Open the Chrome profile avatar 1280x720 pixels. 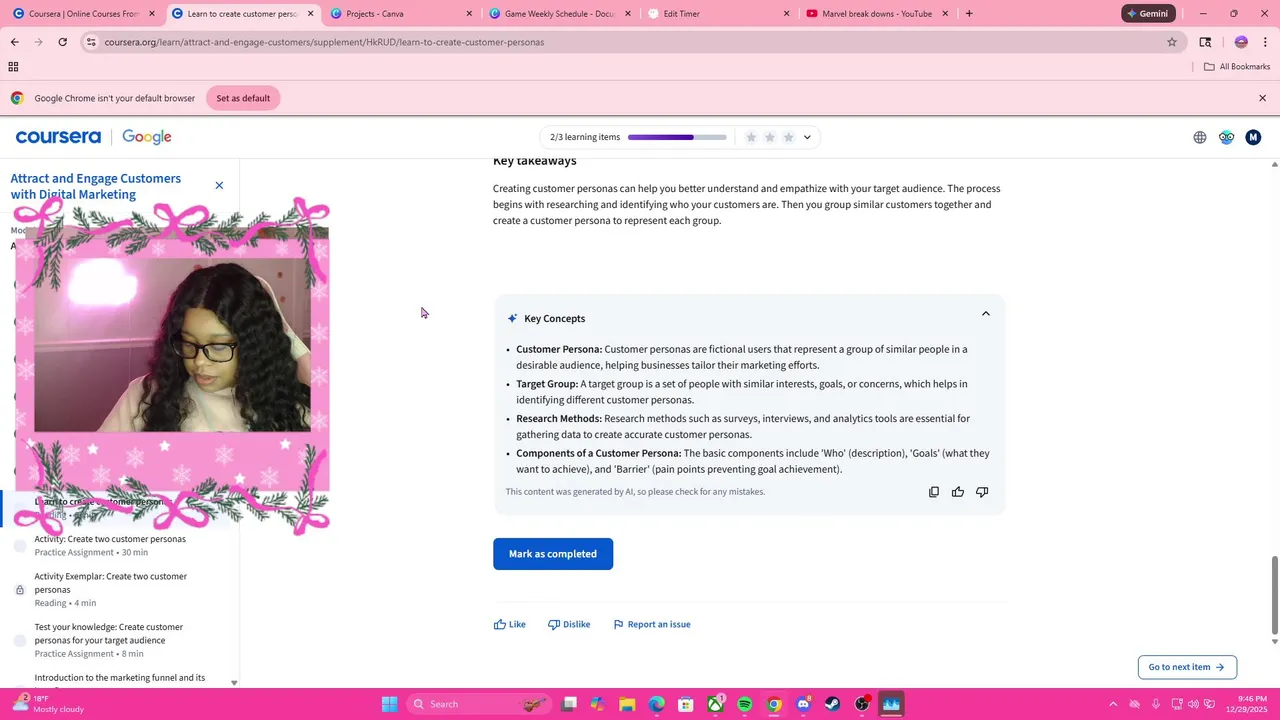click(x=1241, y=42)
